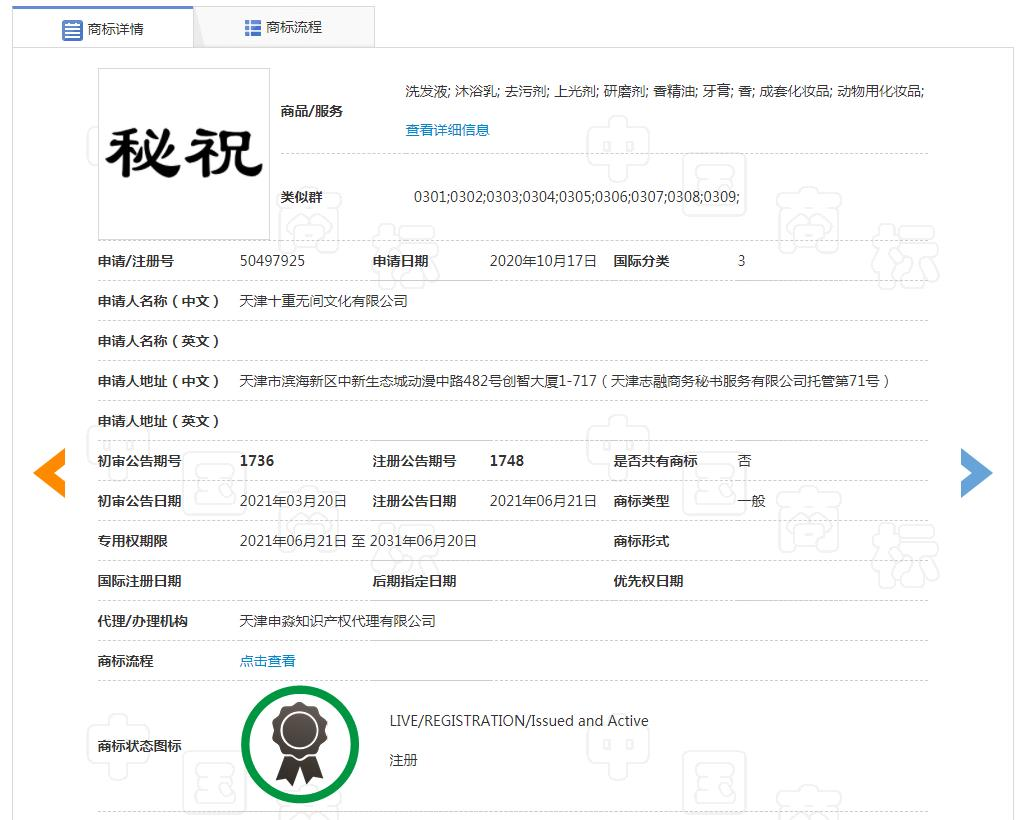Click the applicant name 天津十重无间文化有限公司
The width and height of the screenshot is (1033, 820).
(323, 301)
